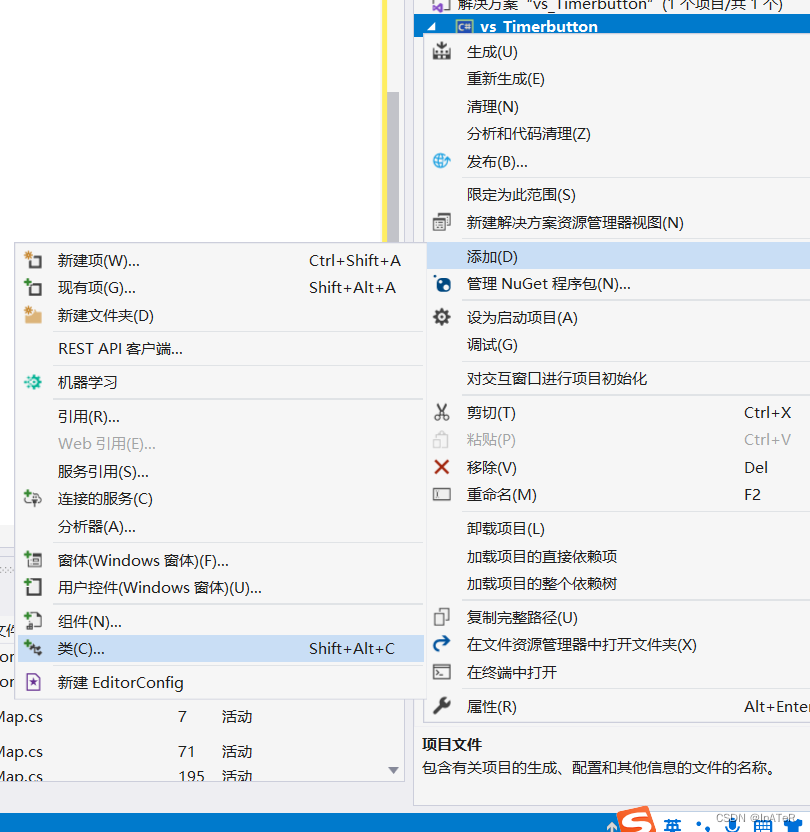This screenshot has height=832, width=810.
Task: Click the error list row with line 7
Action: 202,716
